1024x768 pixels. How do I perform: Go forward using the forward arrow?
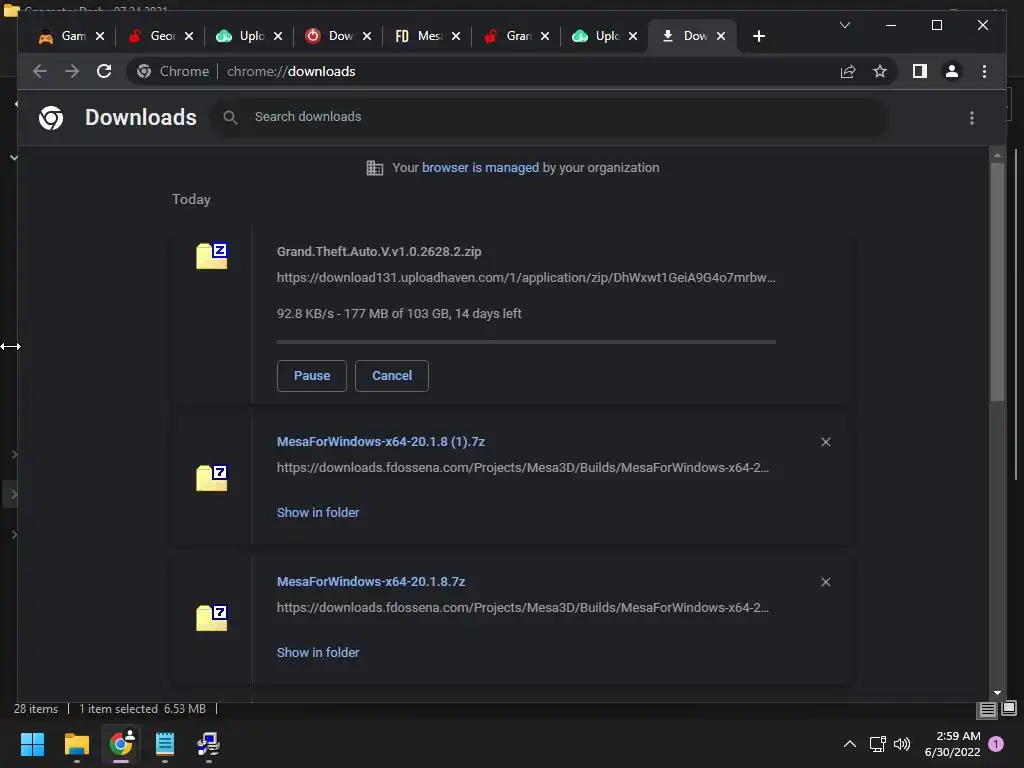click(x=72, y=71)
